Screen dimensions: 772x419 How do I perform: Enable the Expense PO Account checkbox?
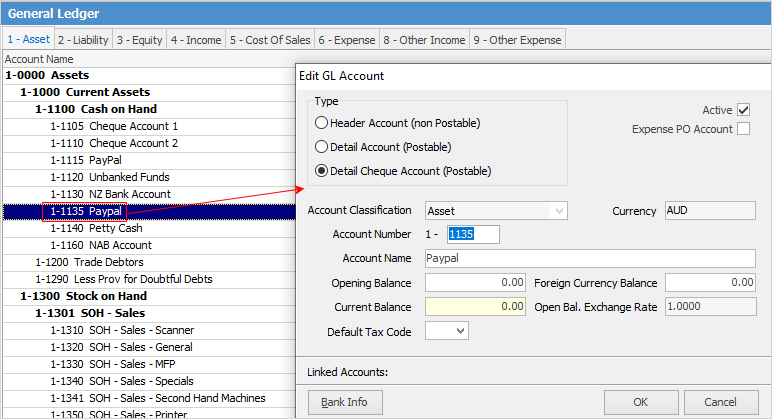pyautogui.click(x=743, y=129)
